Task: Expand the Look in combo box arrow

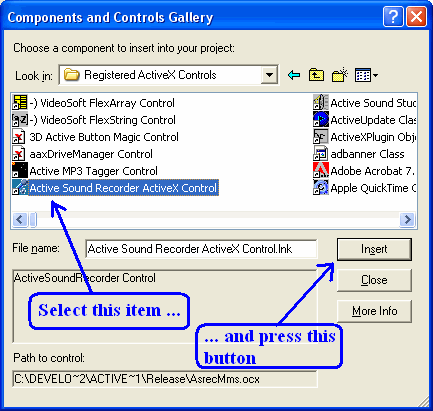Action: 269,75
